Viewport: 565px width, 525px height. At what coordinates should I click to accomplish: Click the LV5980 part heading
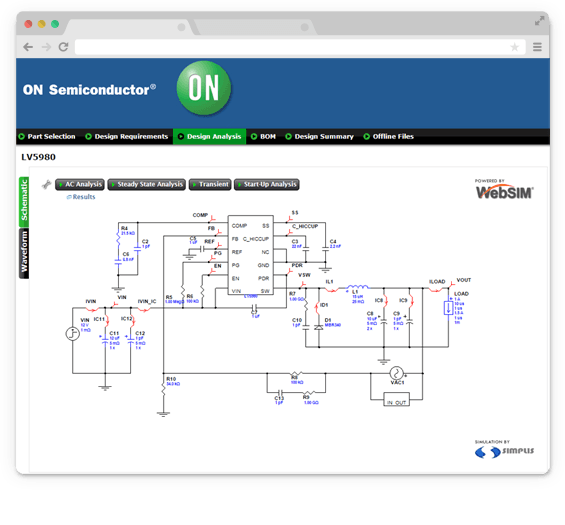pyautogui.click(x=39, y=157)
